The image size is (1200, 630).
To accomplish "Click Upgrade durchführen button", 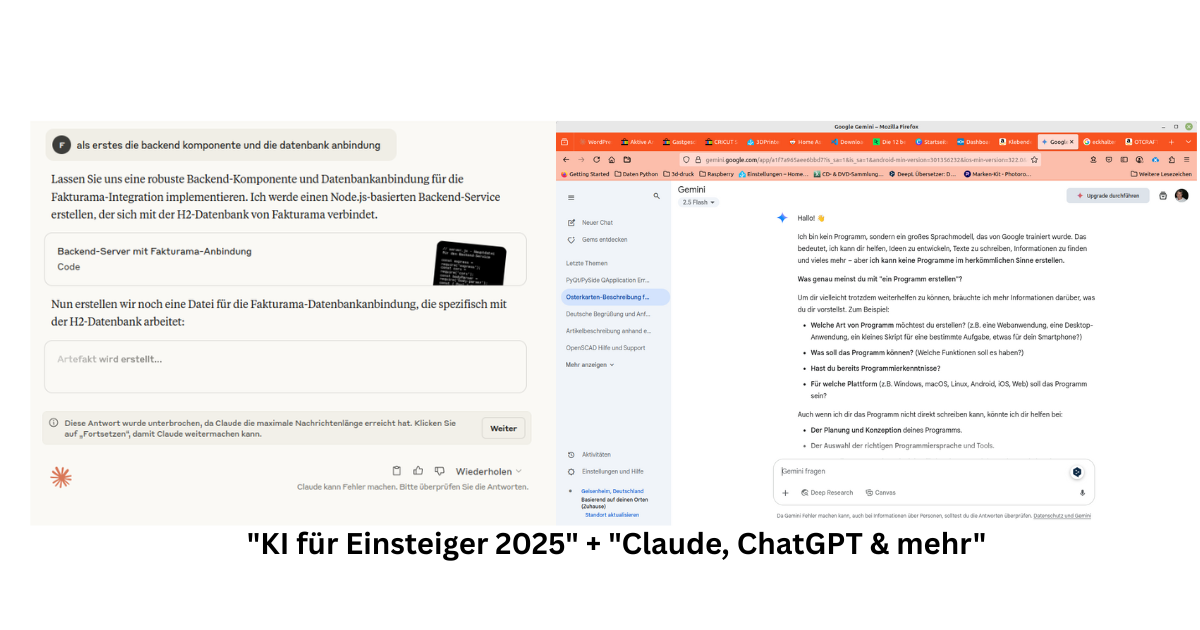I will click(1108, 196).
